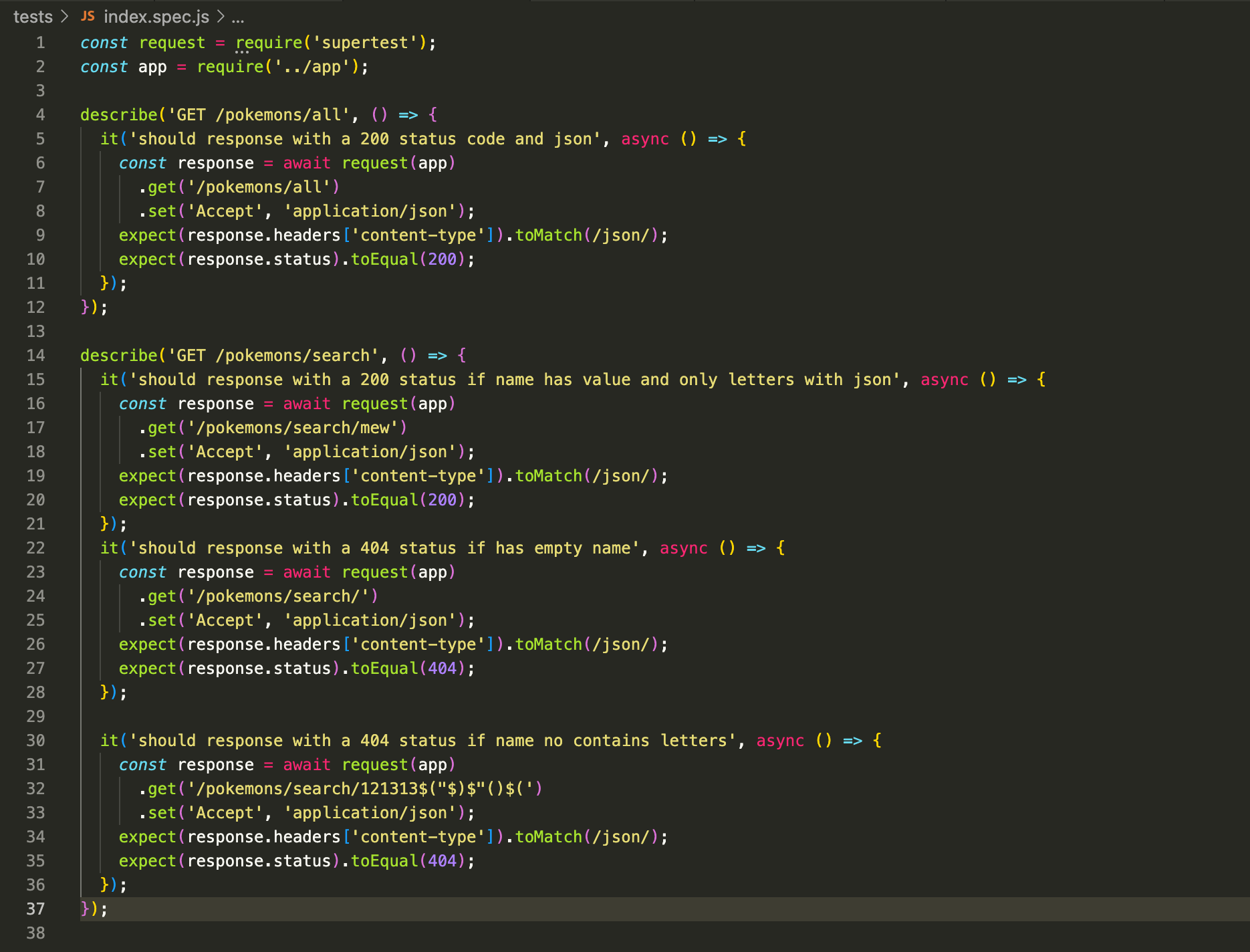The image size is (1250, 952).
Task: Click the malformed URL string on line 32
Action: point(361,788)
